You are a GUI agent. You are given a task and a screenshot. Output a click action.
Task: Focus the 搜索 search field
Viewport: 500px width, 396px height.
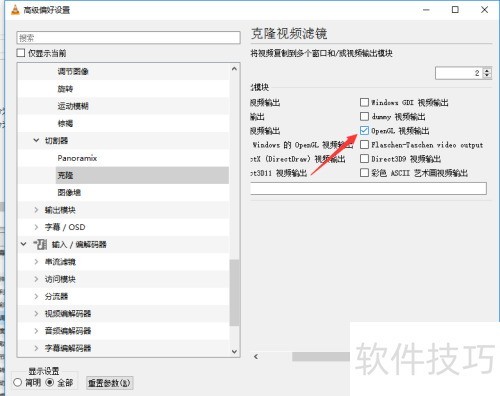(128, 38)
